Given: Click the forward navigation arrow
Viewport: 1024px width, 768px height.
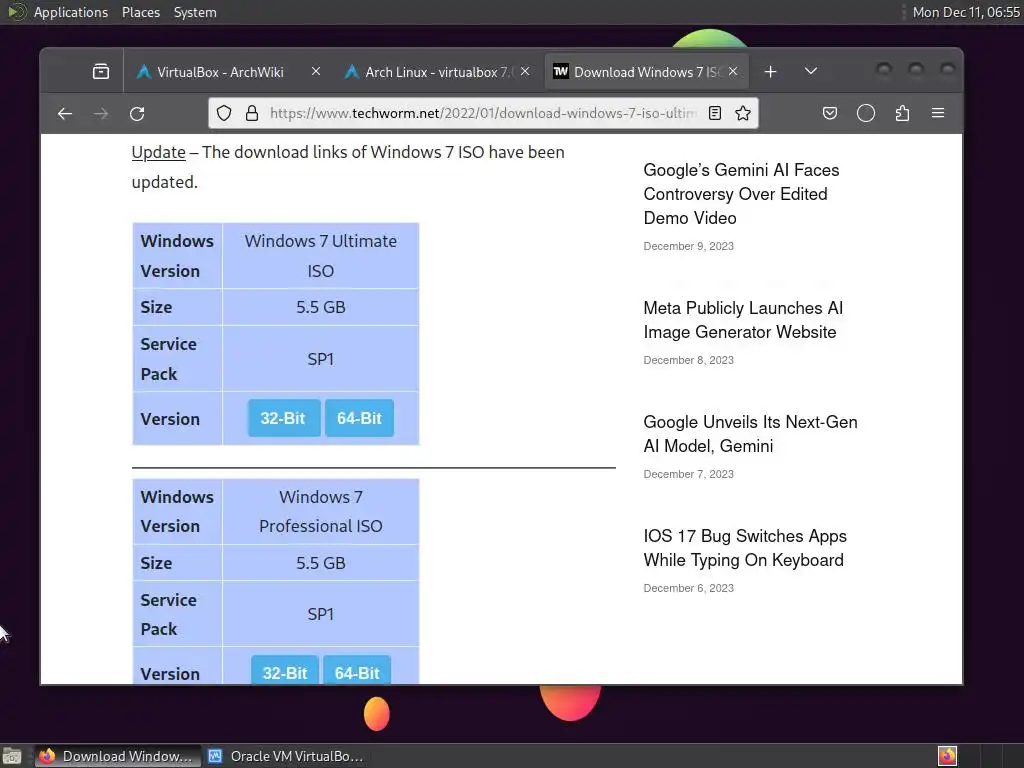Looking at the screenshot, I should [101, 114].
